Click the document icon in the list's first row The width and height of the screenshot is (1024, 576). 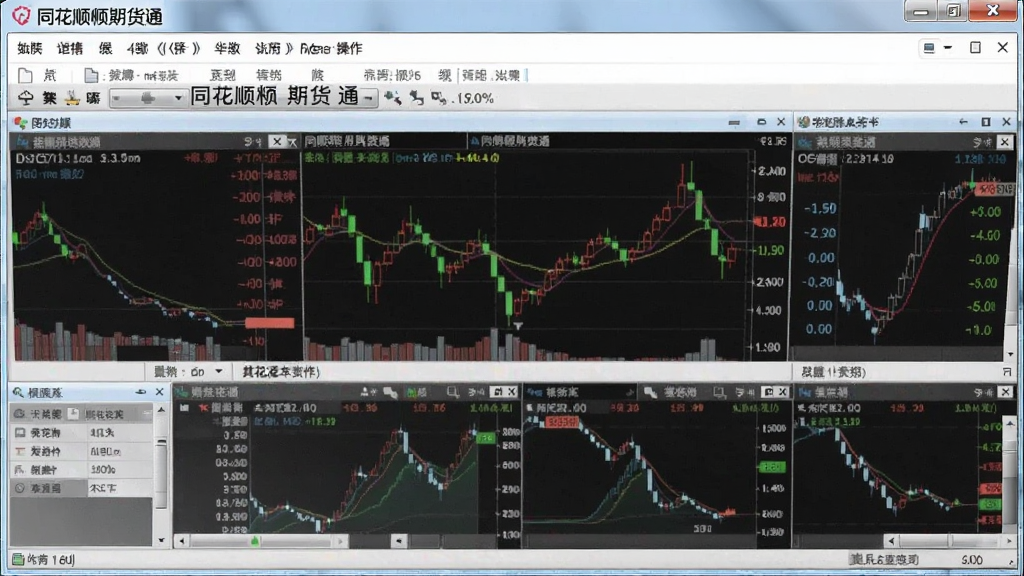pos(73,414)
